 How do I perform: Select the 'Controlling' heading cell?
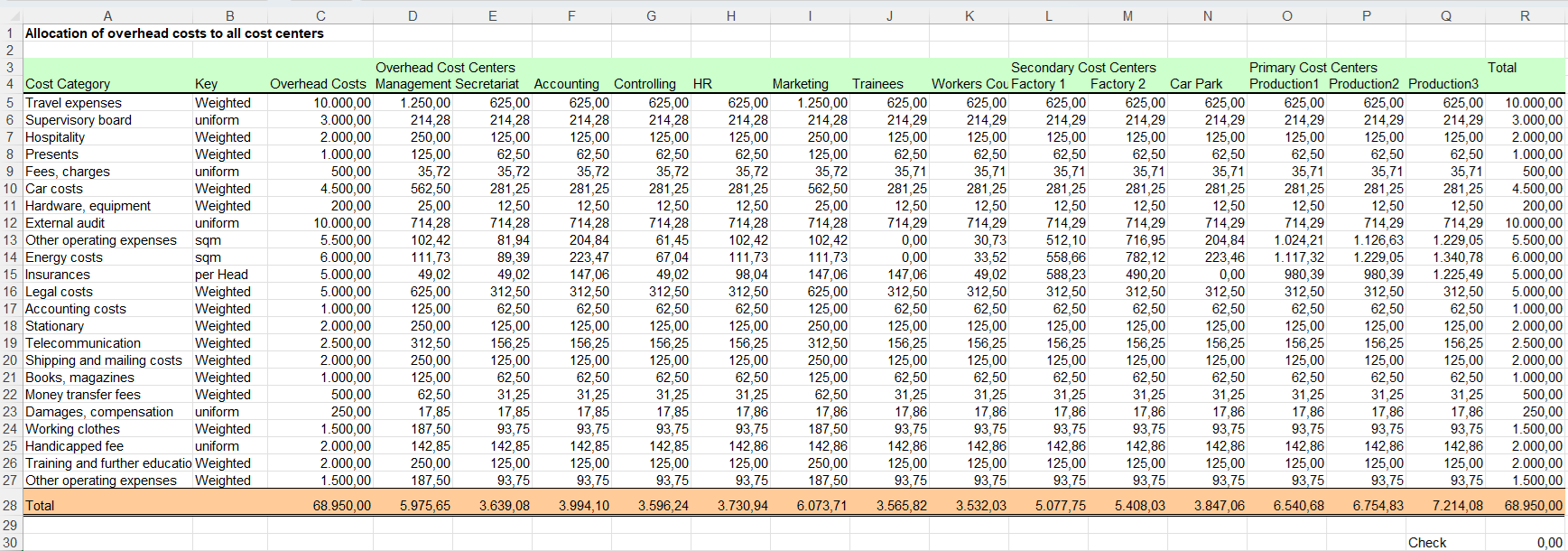[x=645, y=84]
